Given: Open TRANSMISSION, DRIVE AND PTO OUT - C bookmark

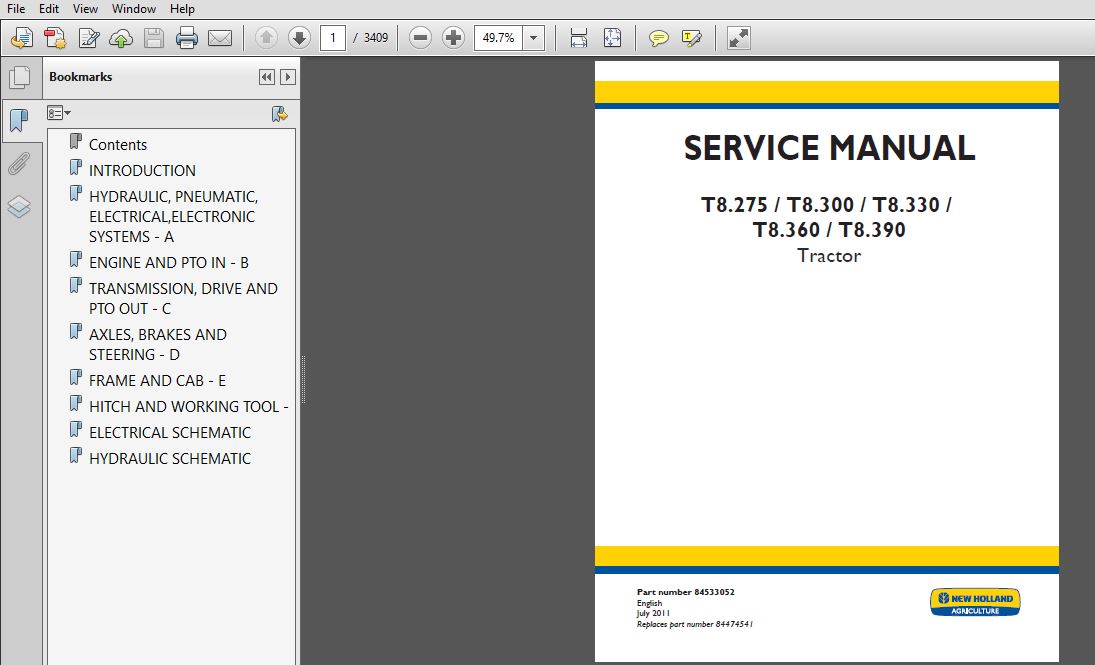Looking at the screenshot, I should (183, 298).
